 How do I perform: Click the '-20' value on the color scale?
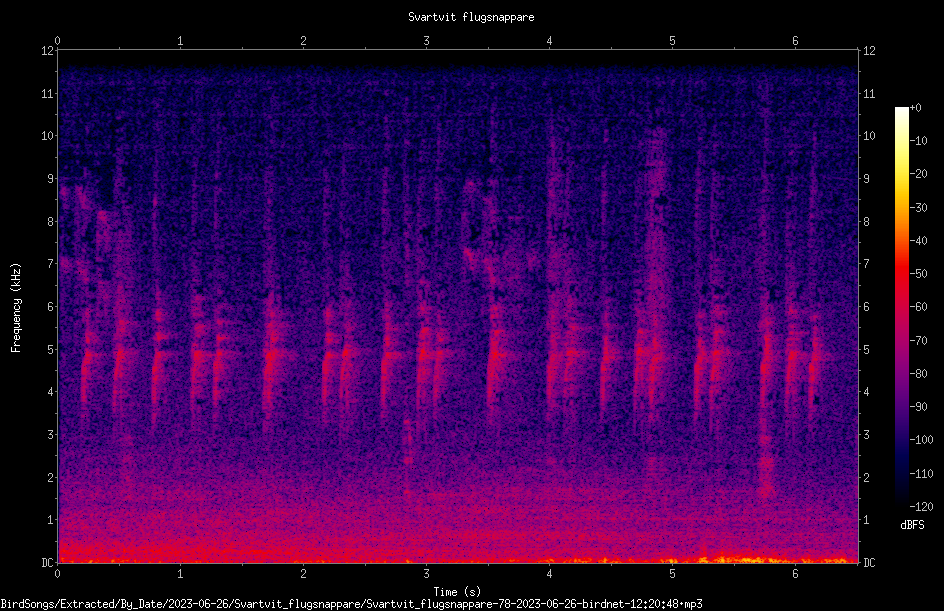[918, 173]
